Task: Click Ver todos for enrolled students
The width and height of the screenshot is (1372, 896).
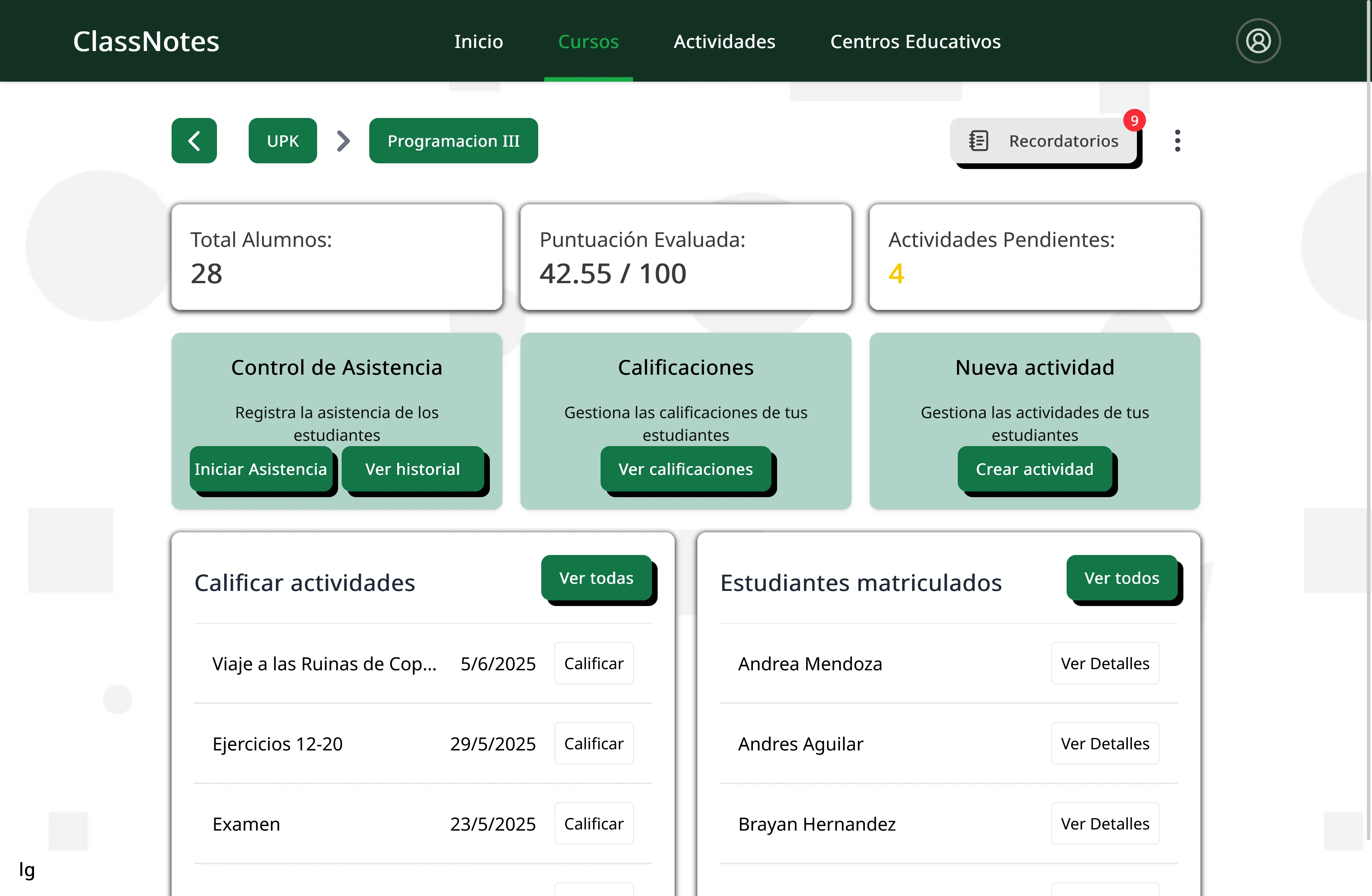Action: pyautogui.click(x=1121, y=578)
